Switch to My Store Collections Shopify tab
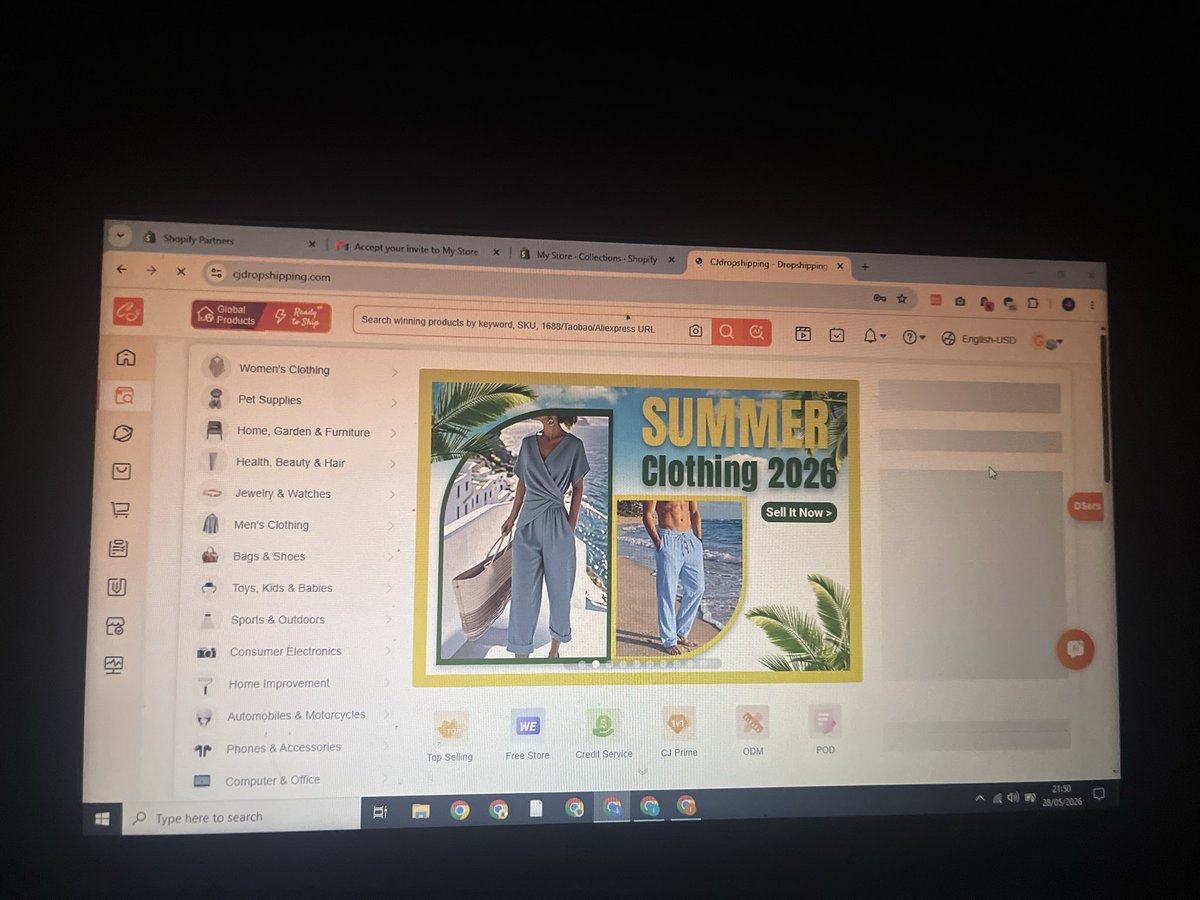 point(598,257)
